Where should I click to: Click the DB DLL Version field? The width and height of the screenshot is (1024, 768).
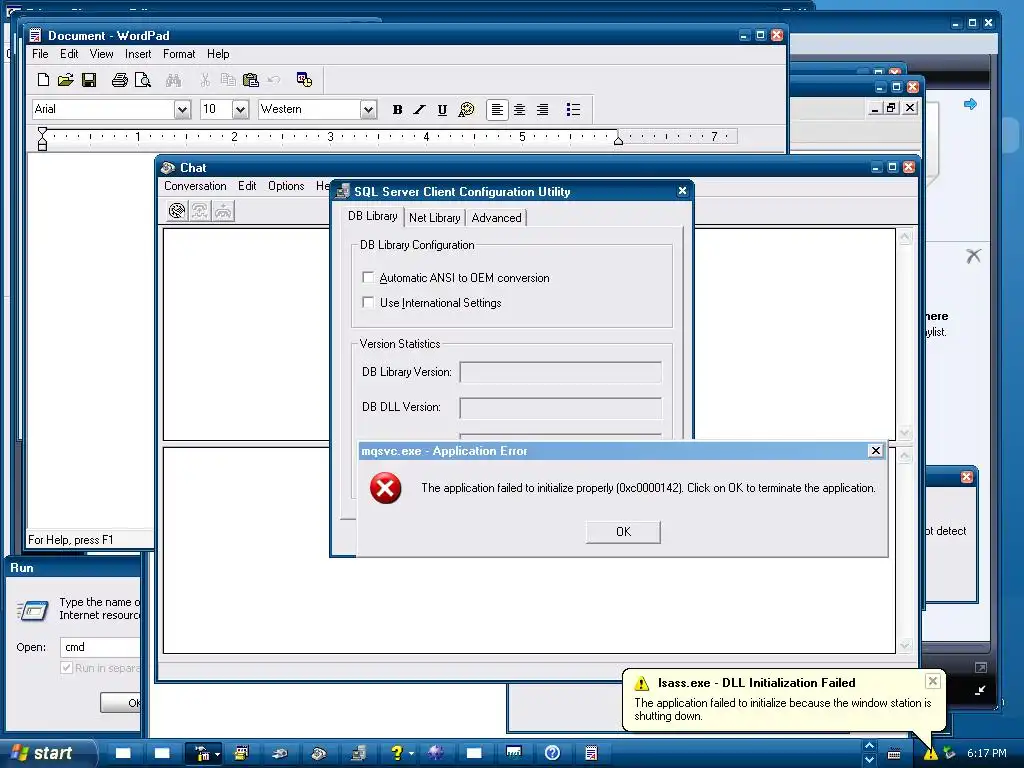tap(560, 408)
